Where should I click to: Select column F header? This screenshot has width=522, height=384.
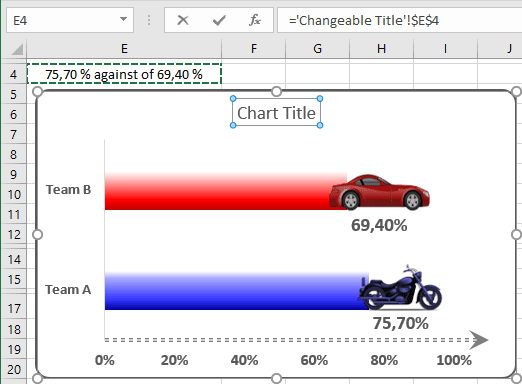point(254,49)
